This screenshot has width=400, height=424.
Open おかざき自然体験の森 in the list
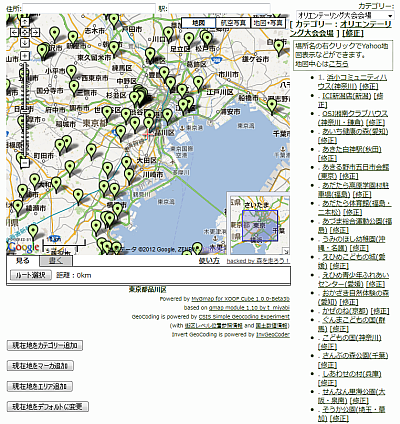tap(354, 297)
